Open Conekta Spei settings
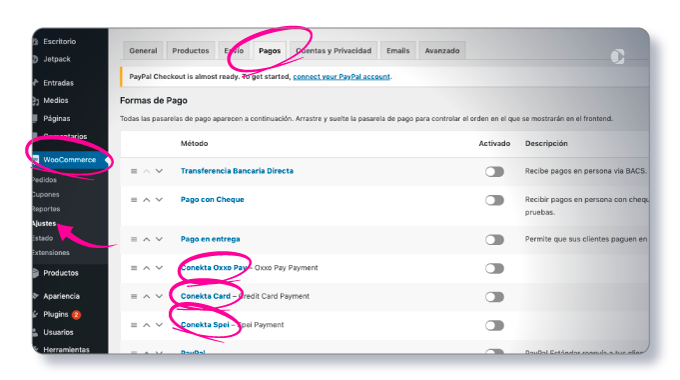The height and width of the screenshot is (380, 680). pyautogui.click(x=205, y=325)
